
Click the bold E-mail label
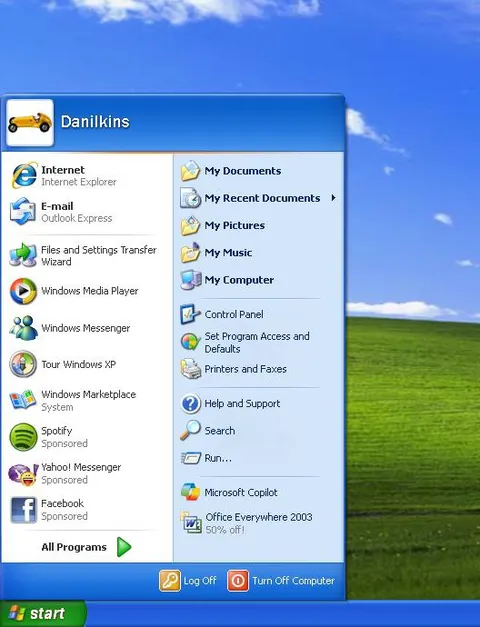pos(57,206)
